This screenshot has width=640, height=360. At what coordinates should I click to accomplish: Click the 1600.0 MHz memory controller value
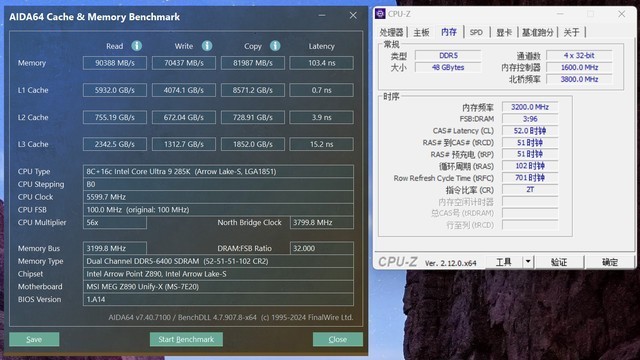click(x=579, y=67)
